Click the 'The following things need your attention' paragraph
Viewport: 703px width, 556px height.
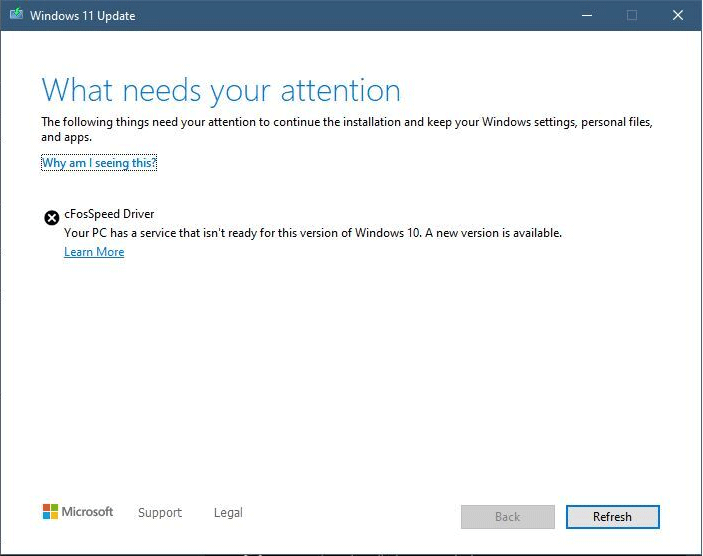[347, 129]
